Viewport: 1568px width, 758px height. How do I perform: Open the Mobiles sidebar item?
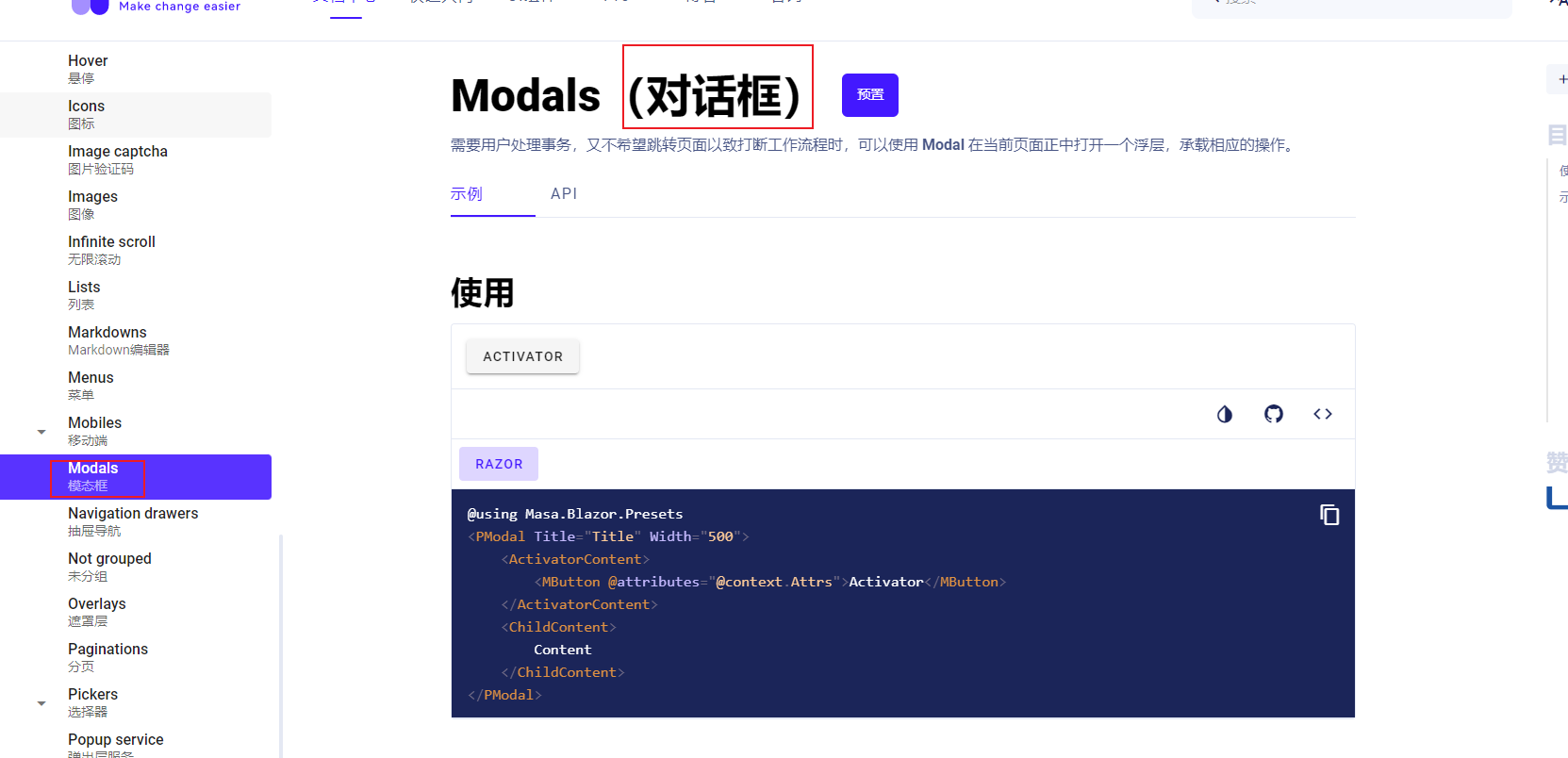[136, 431]
